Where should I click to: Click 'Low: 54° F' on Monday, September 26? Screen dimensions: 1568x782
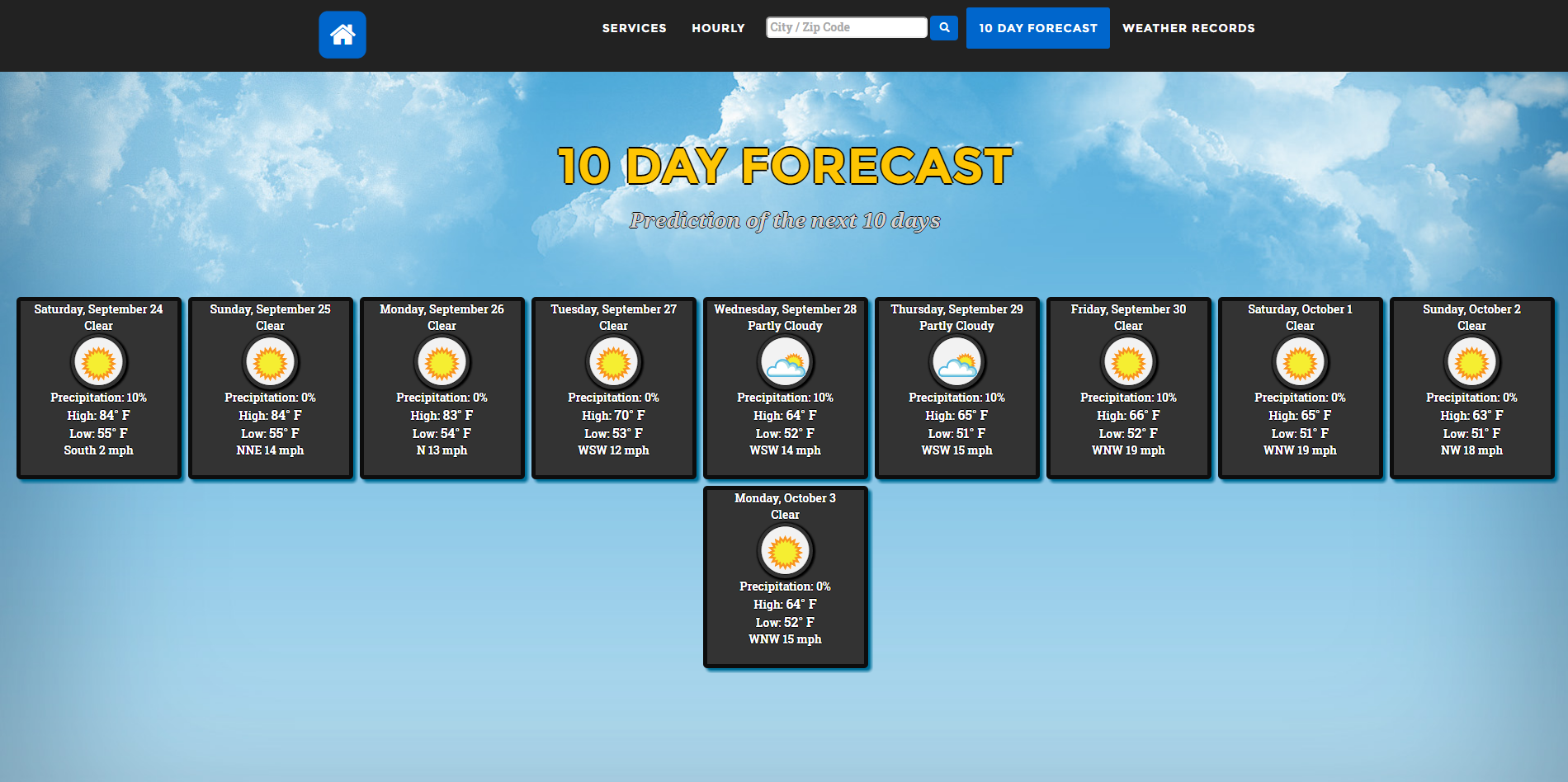tap(442, 434)
